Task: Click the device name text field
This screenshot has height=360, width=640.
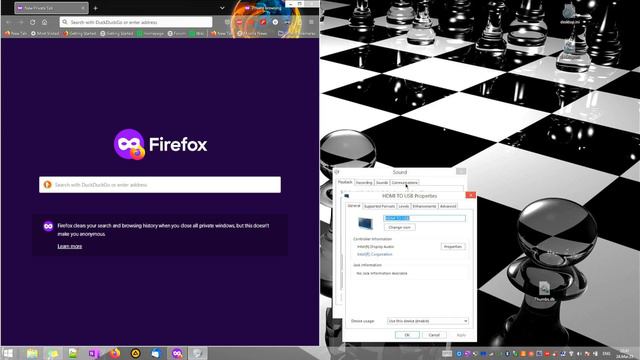Action: (x=424, y=218)
